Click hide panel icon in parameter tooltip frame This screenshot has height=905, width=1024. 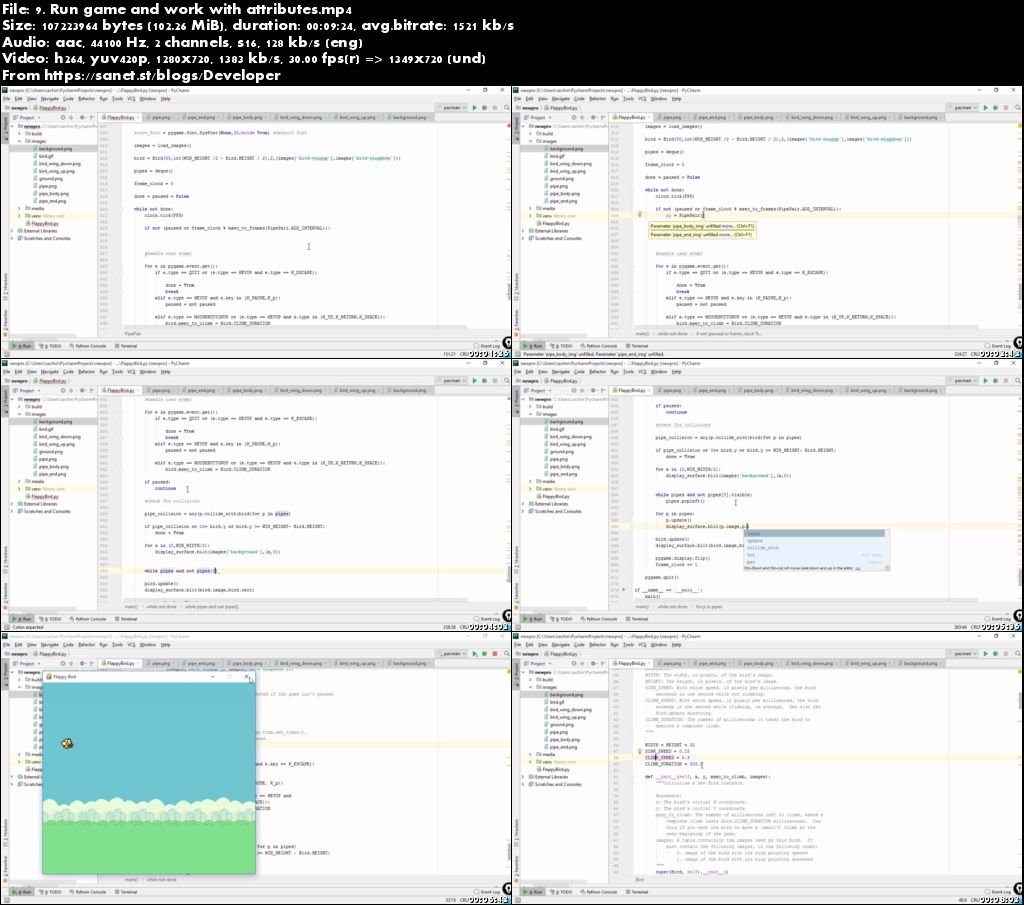point(602,118)
